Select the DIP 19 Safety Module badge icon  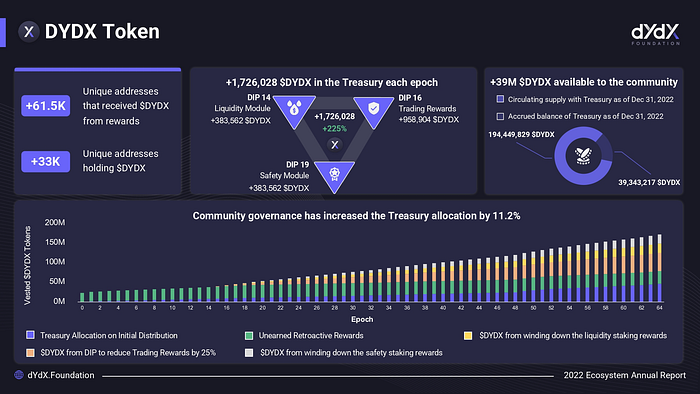334,176
